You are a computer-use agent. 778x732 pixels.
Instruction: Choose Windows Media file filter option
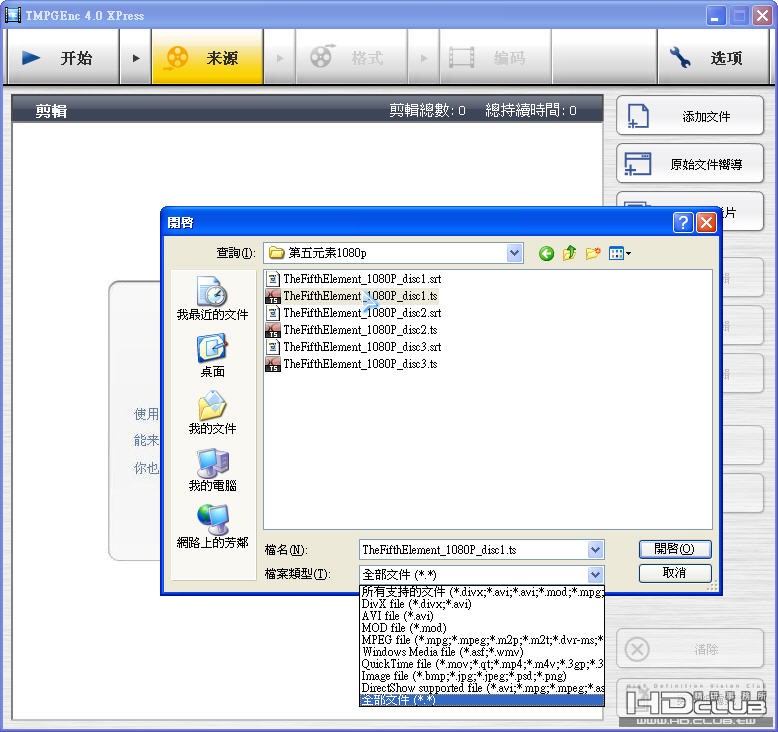coord(482,652)
